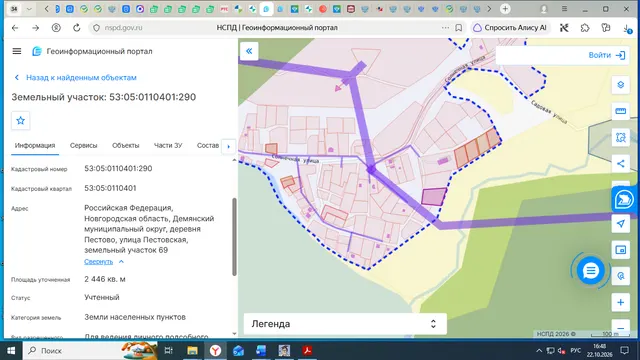Switch to the Сервисы tab
640x360 pixels.
(x=83, y=145)
